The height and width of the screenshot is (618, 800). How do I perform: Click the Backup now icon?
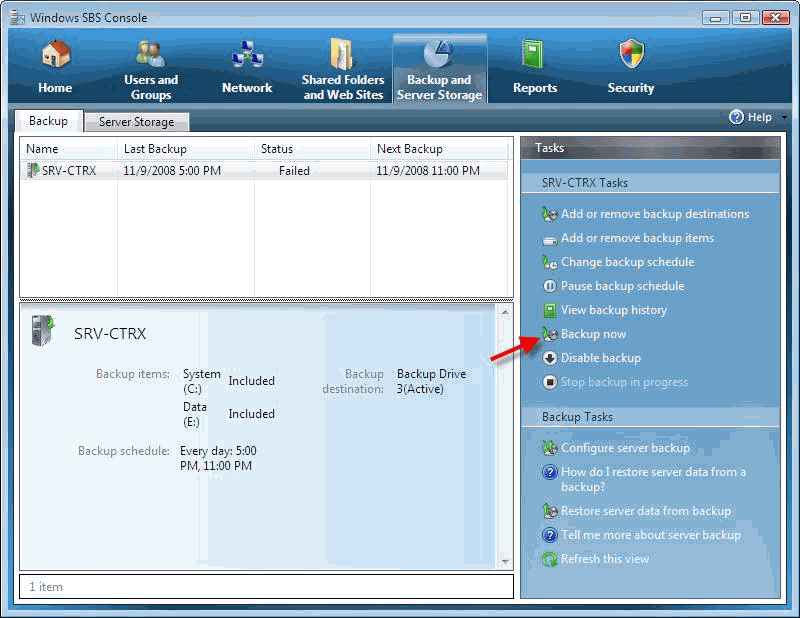click(x=549, y=334)
